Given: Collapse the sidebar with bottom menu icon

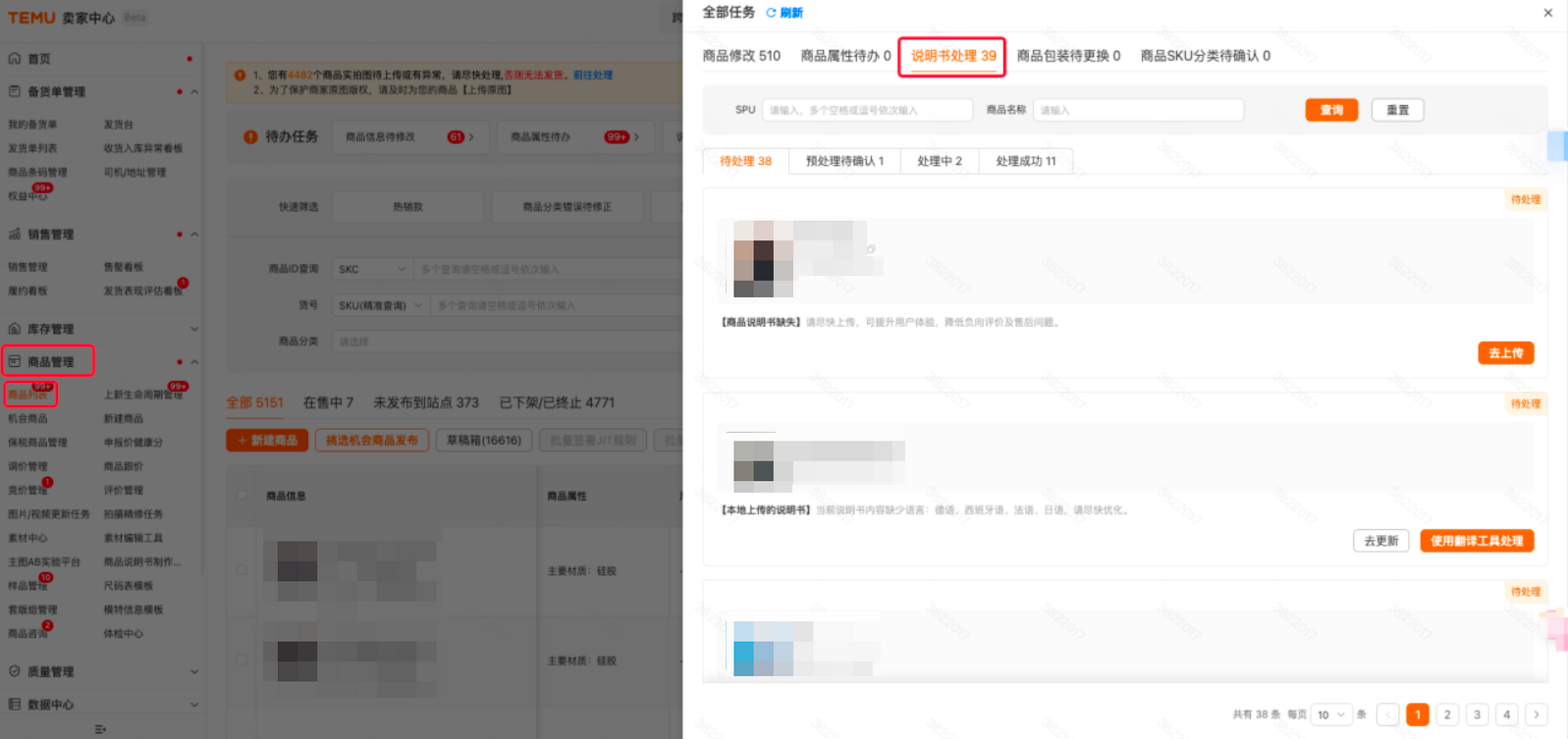Looking at the screenshot, I should (x=100, y=729).
